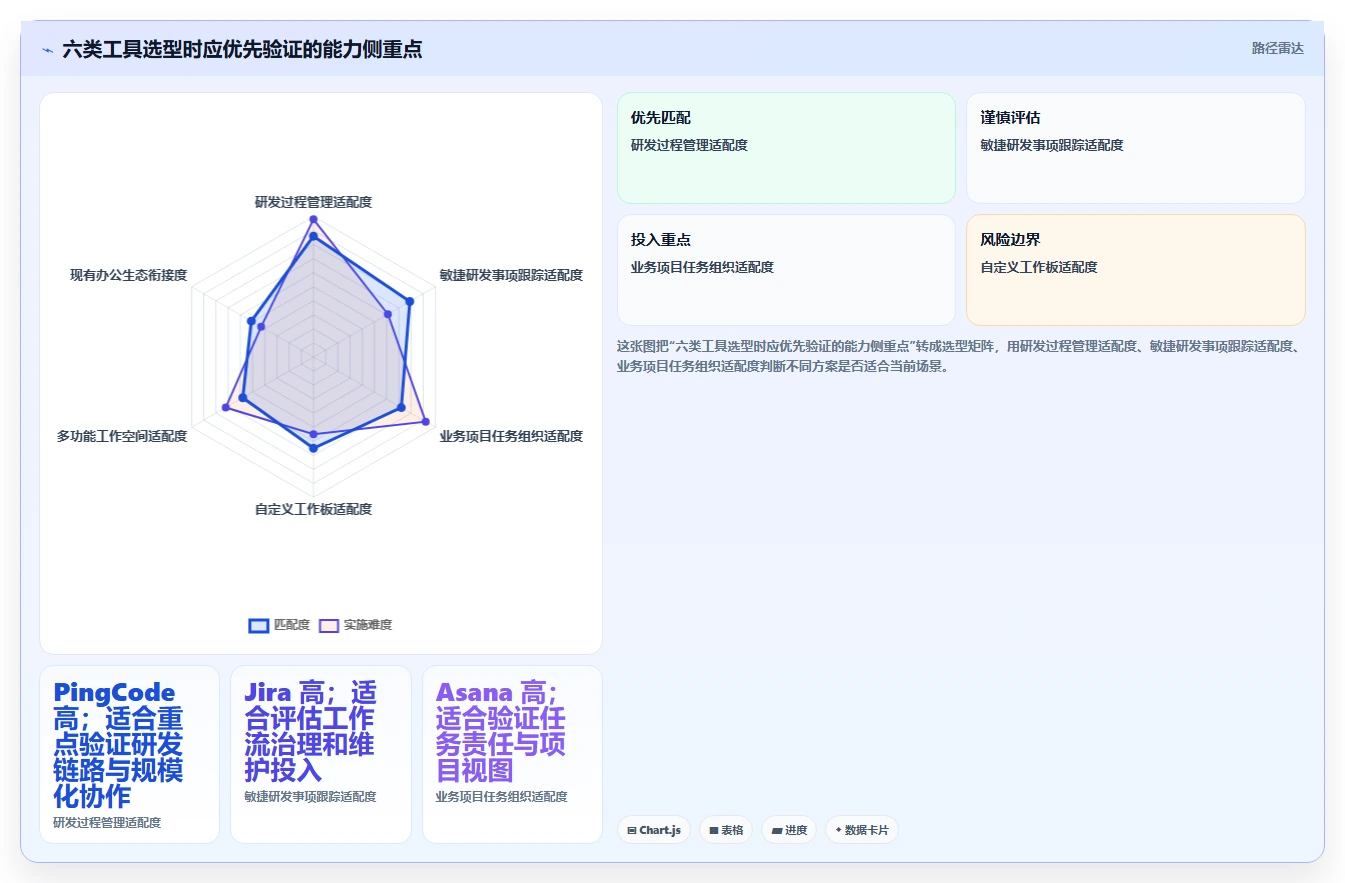The image size is (1345, 883).
Task: Click 业务项目任务组织适配度 under Asana card
Action: [x=501, y=797]
